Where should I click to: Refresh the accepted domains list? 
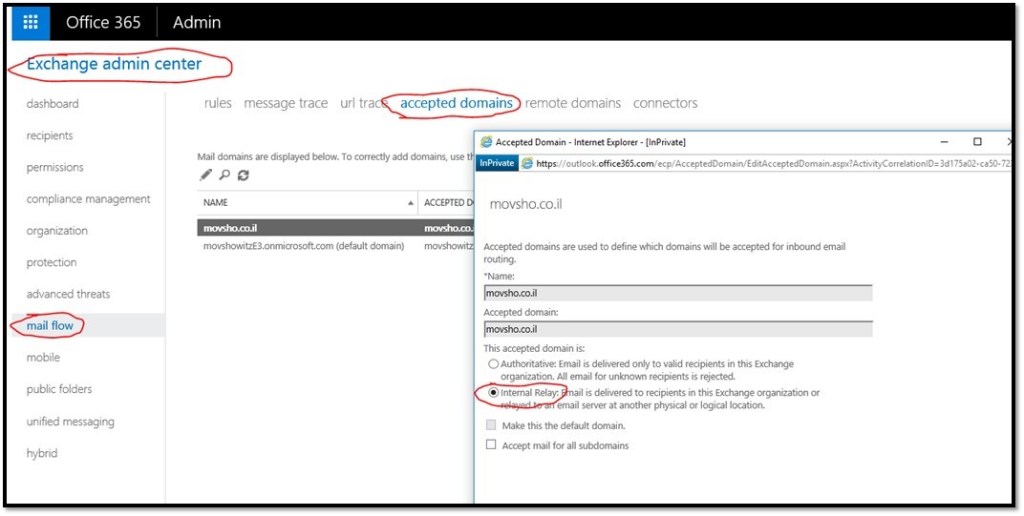243,174
